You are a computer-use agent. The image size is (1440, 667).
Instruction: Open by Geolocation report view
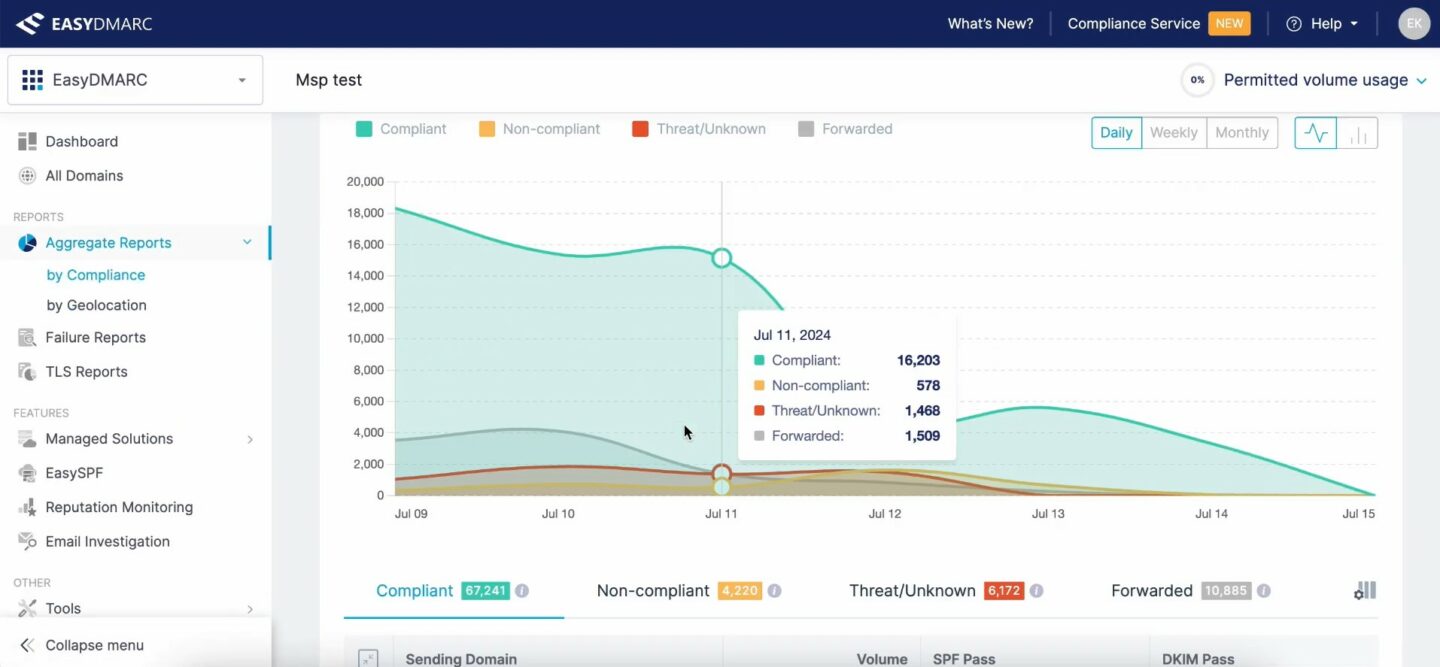[97, 305]
